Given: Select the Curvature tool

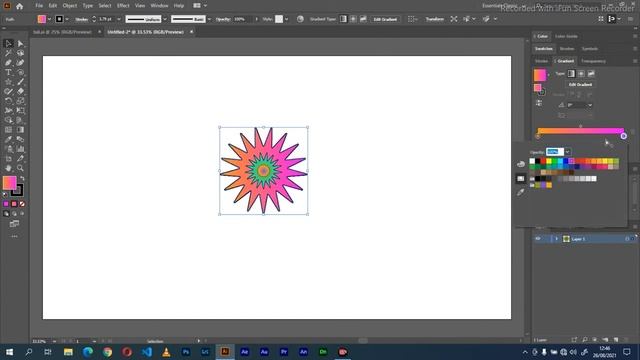Looking at the screenshot, I should pyautogui.click(x=20, y=62).
